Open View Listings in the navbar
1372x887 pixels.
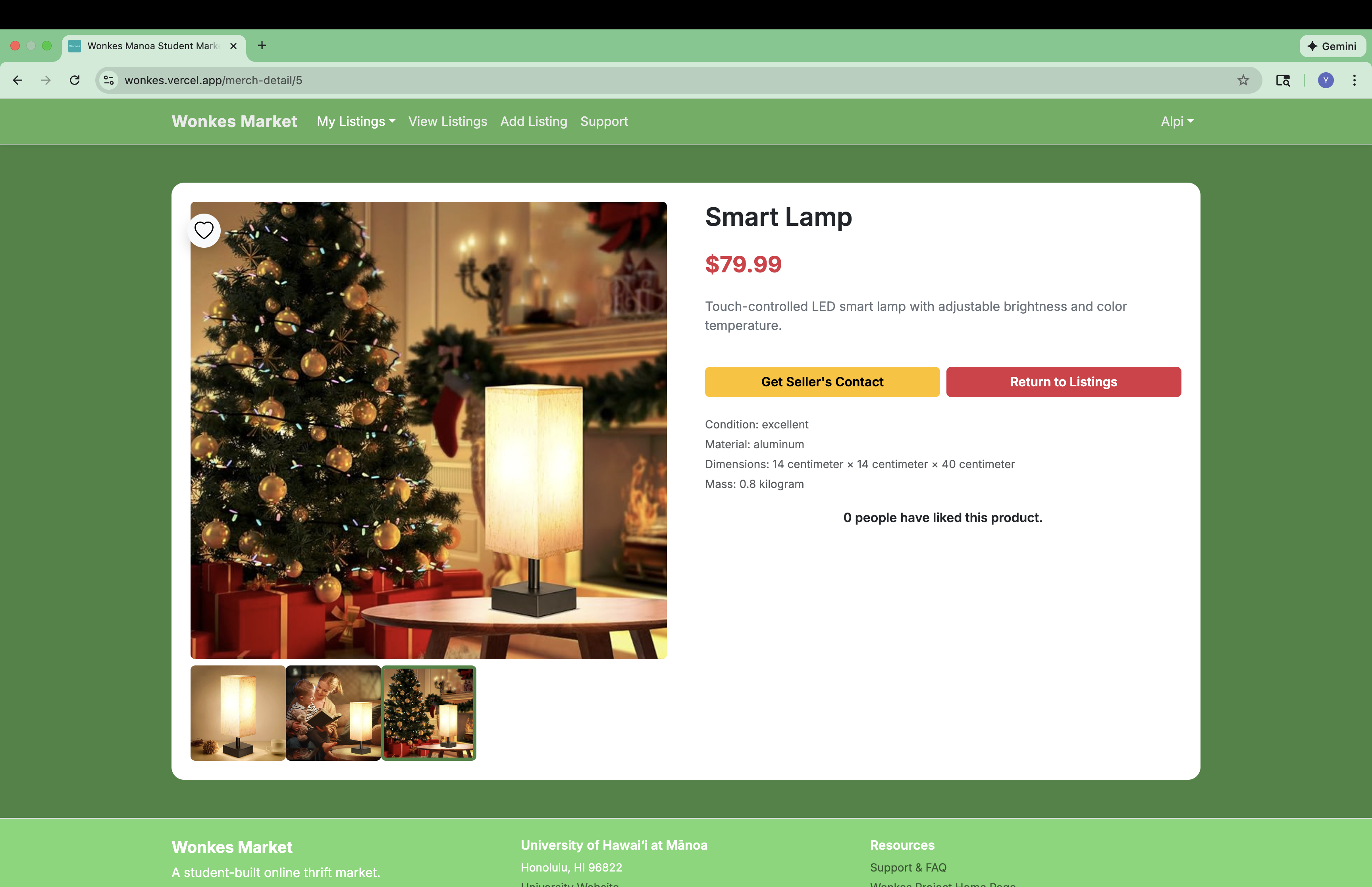click(x=447, y=121)
